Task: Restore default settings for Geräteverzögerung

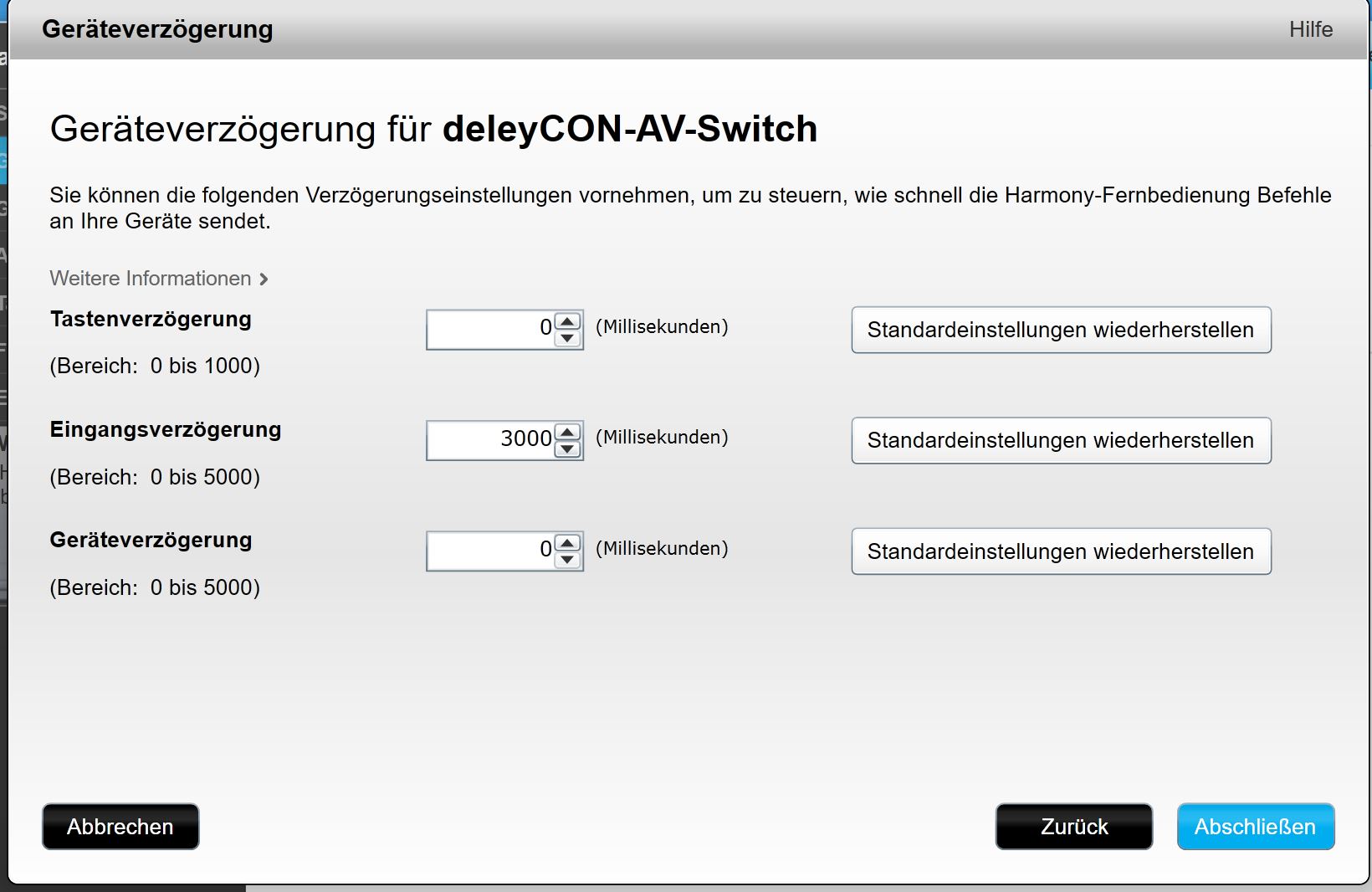Action: pos(1061,551)
